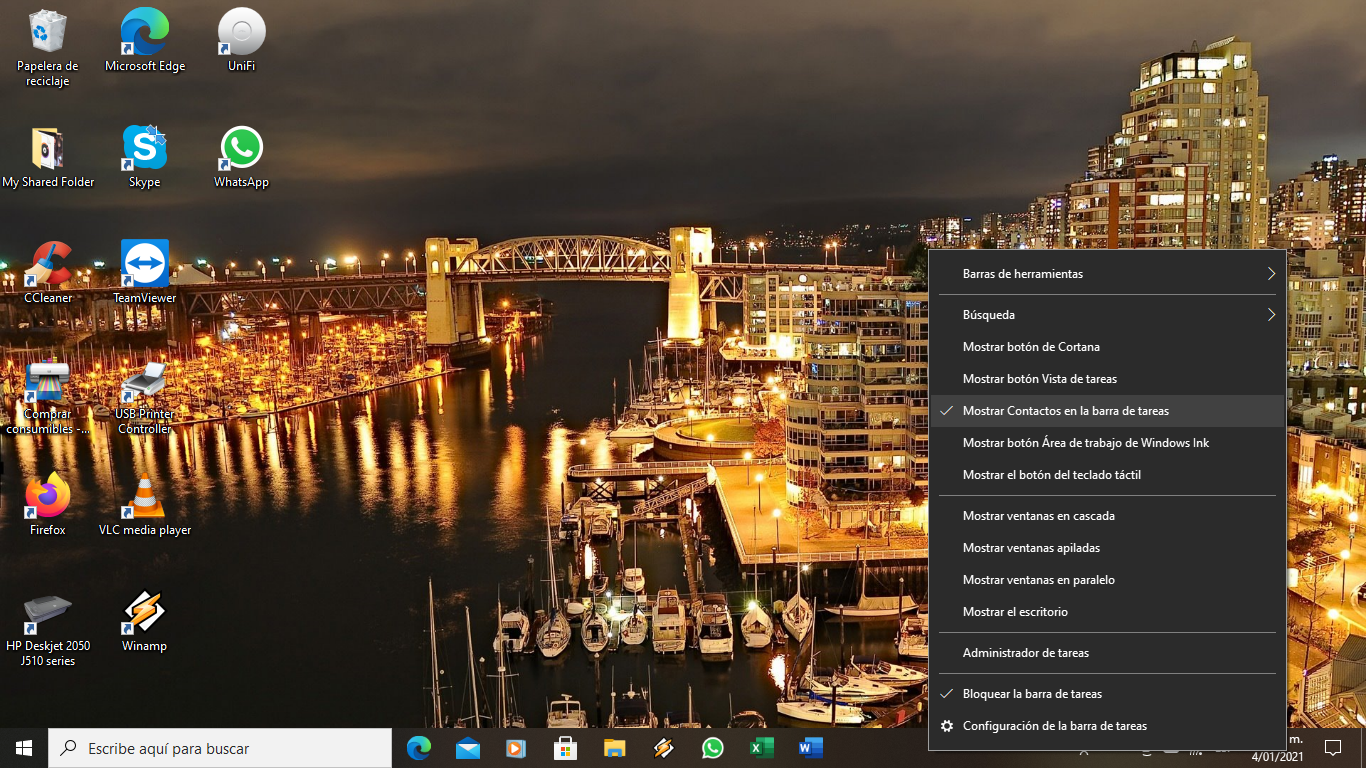Viewport: 1366px width, 768px height.
Task: Open the Windows Start button
Action: (x=24, y=747)
